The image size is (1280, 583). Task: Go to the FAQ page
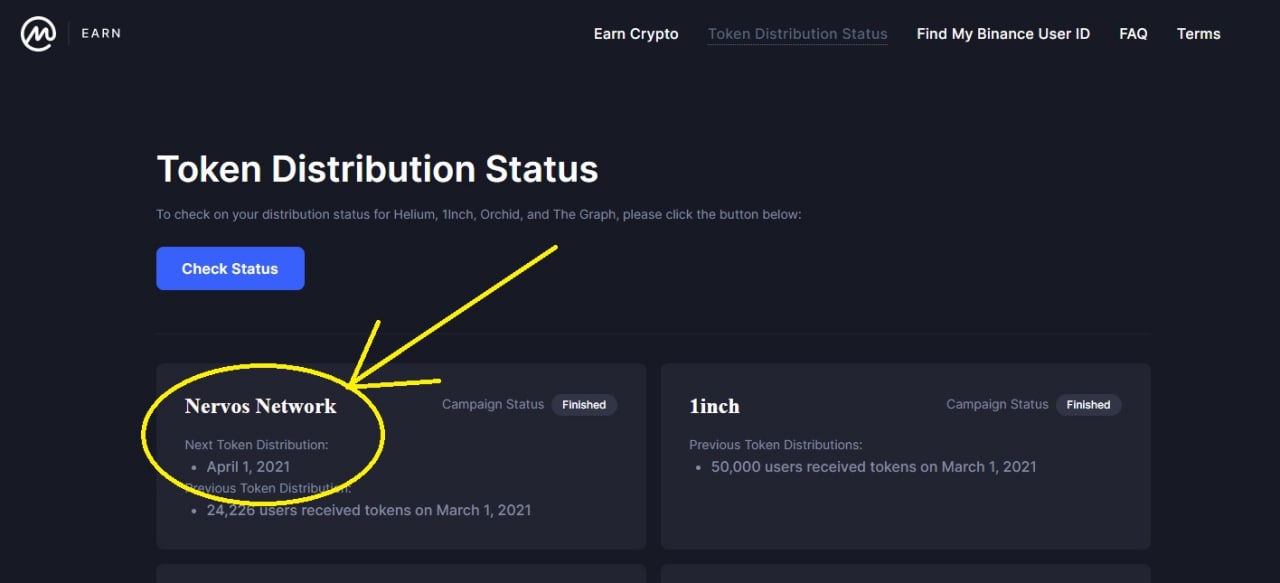(x=1133, y=34)
